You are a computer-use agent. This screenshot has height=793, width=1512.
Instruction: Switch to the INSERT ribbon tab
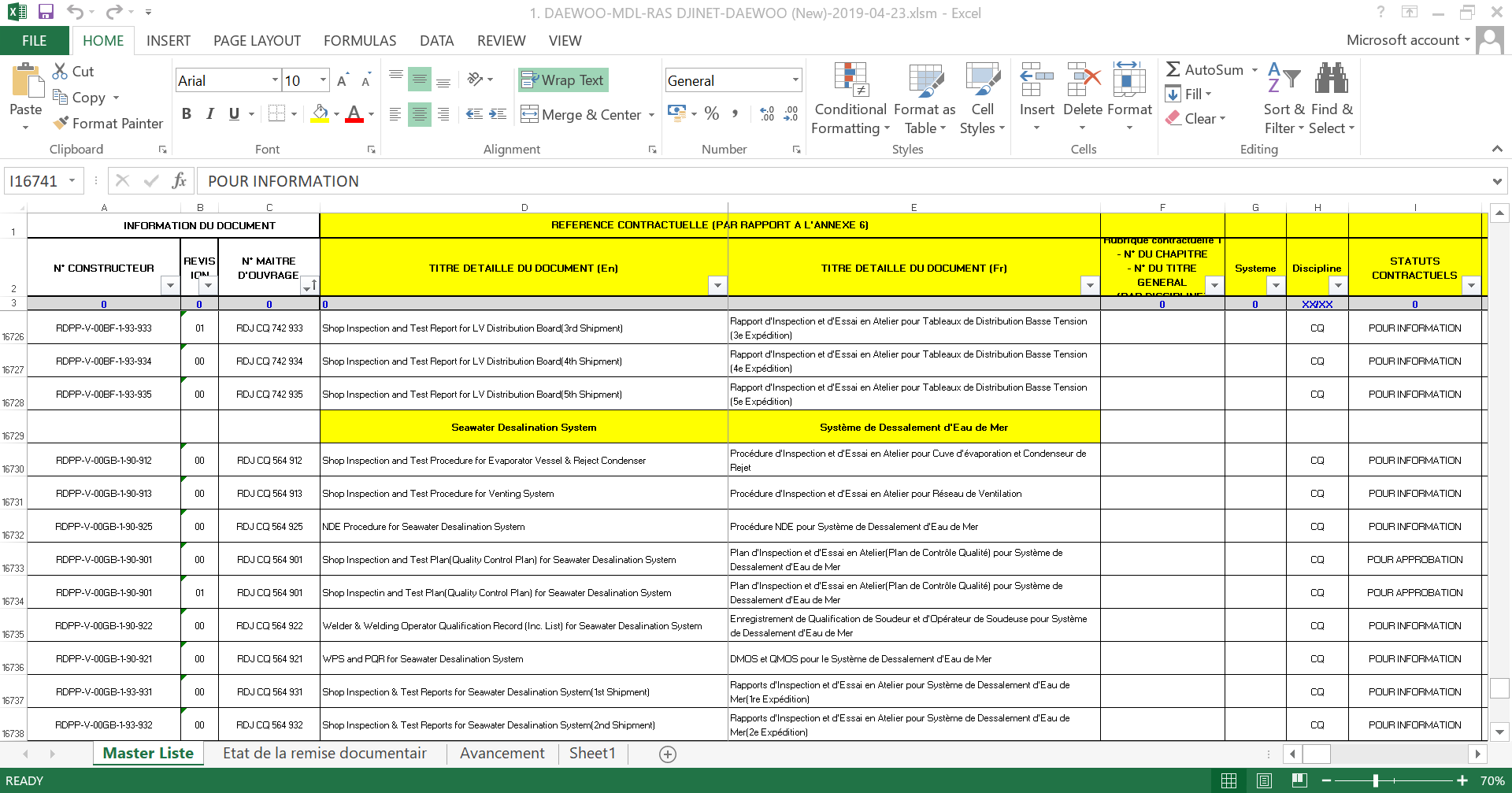(169, 40)
